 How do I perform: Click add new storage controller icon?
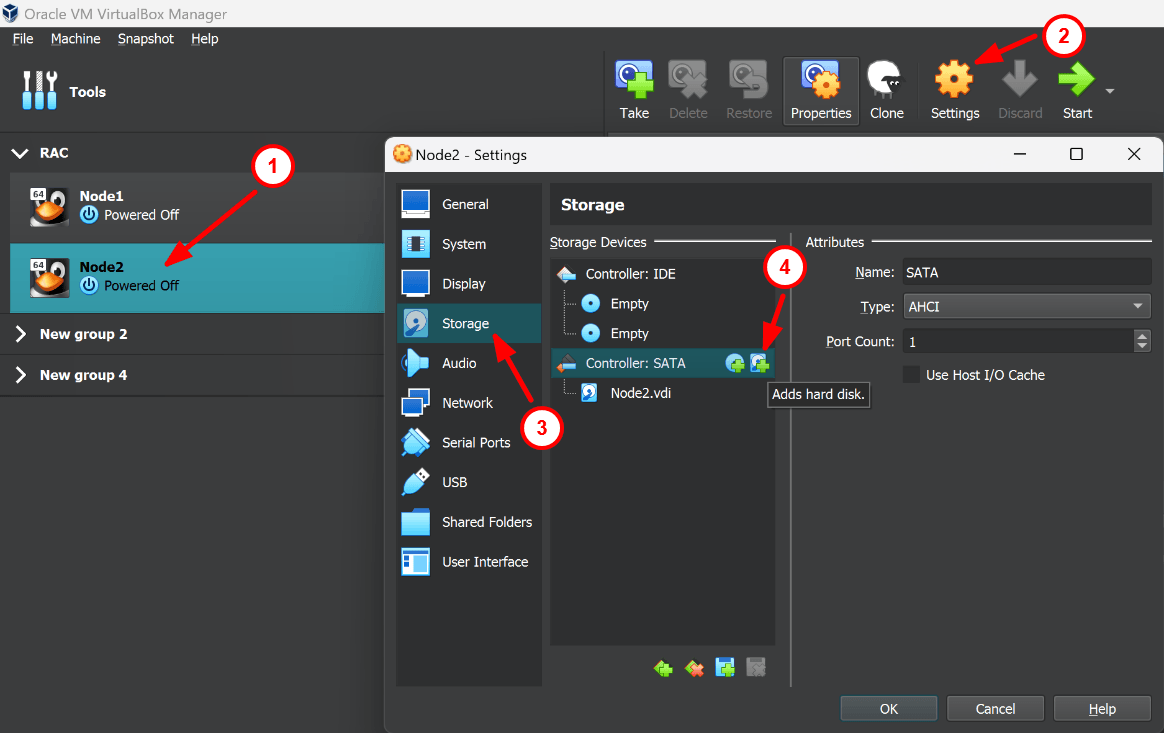pyautogui.click(x=663, y=668)
